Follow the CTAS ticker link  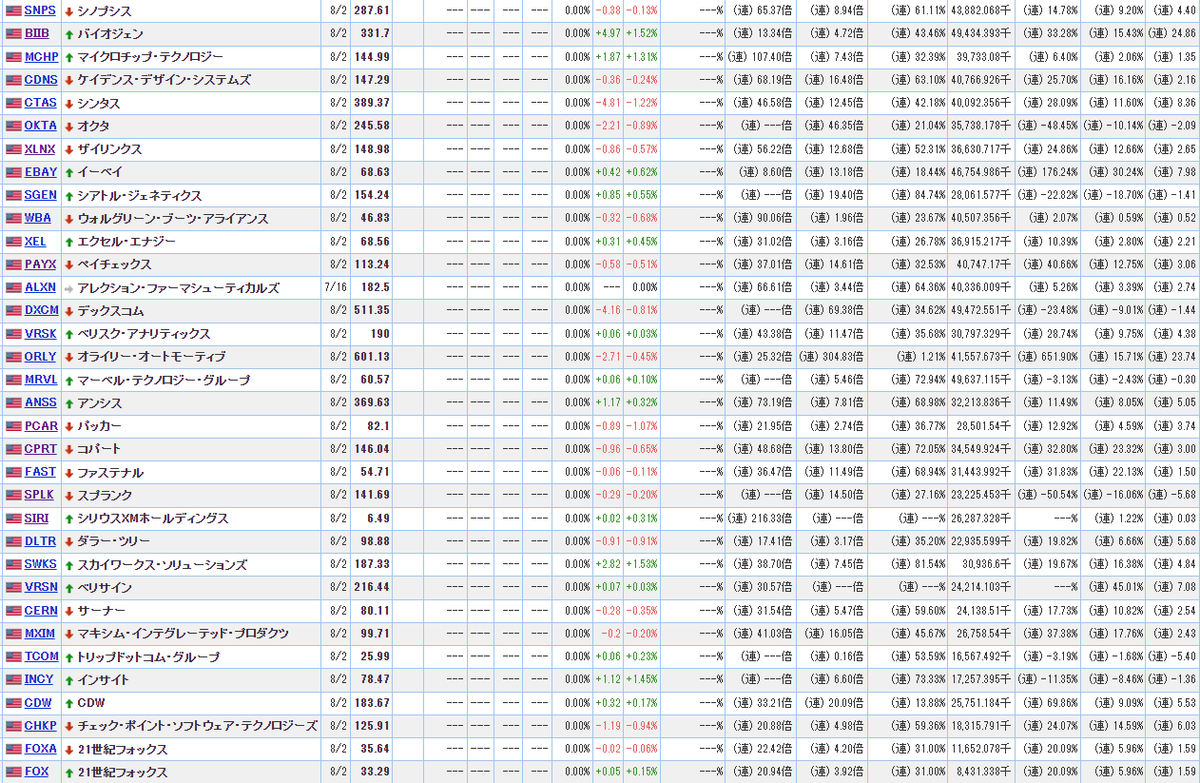pyautogui.click(x=41, y=103)
